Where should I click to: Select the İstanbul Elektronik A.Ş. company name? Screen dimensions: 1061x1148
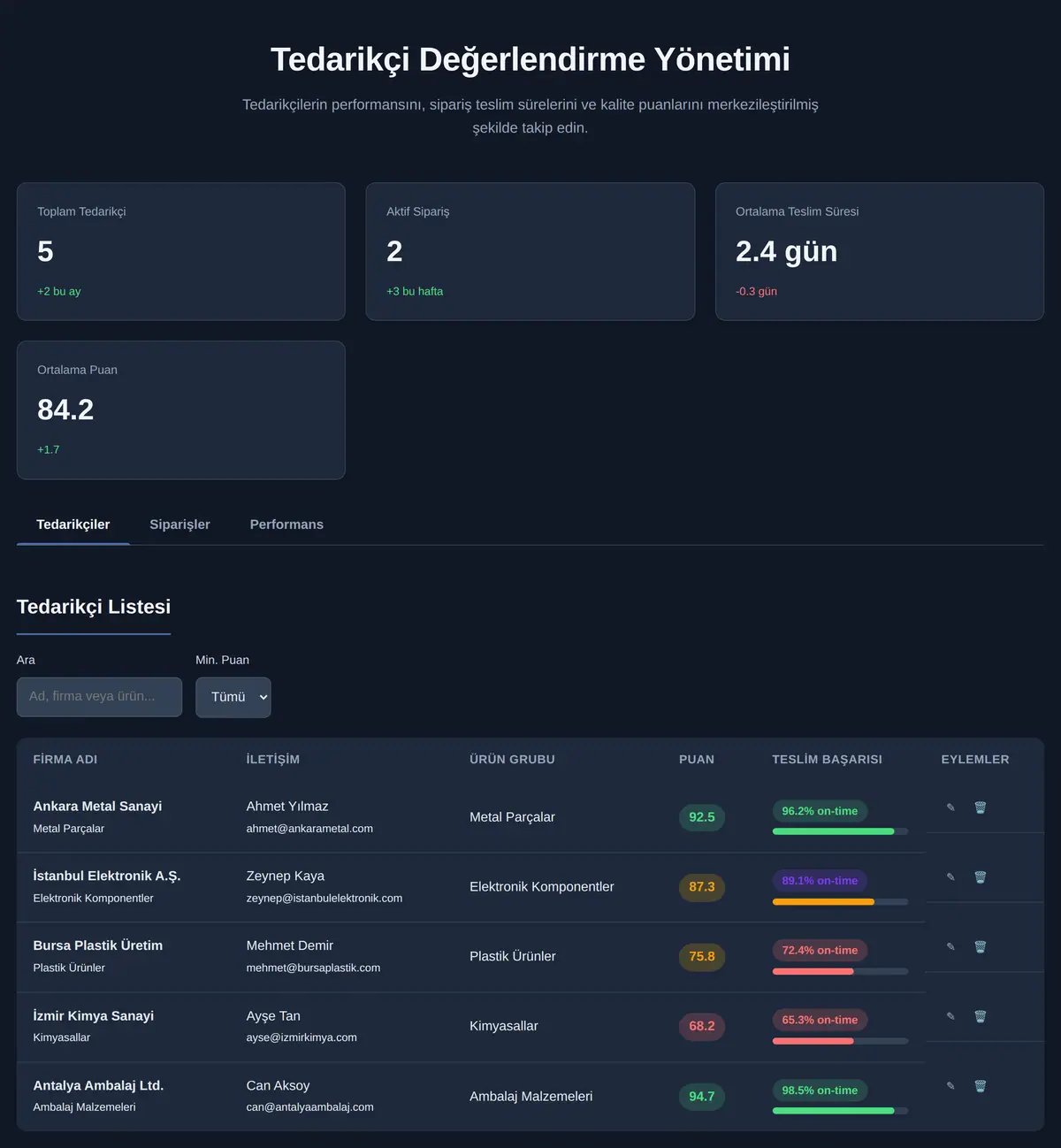tap(107, 876)
